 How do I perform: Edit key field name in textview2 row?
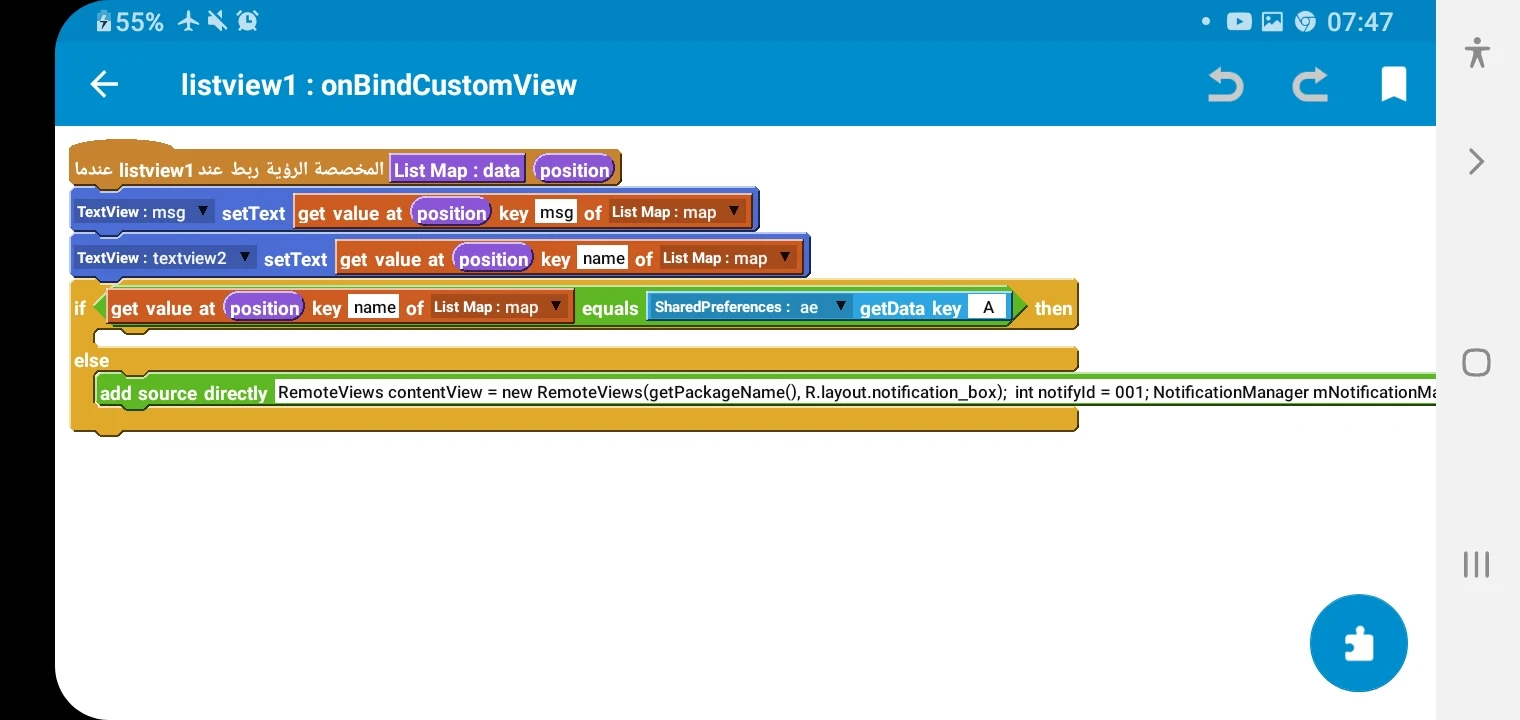[x=604, y=258]
